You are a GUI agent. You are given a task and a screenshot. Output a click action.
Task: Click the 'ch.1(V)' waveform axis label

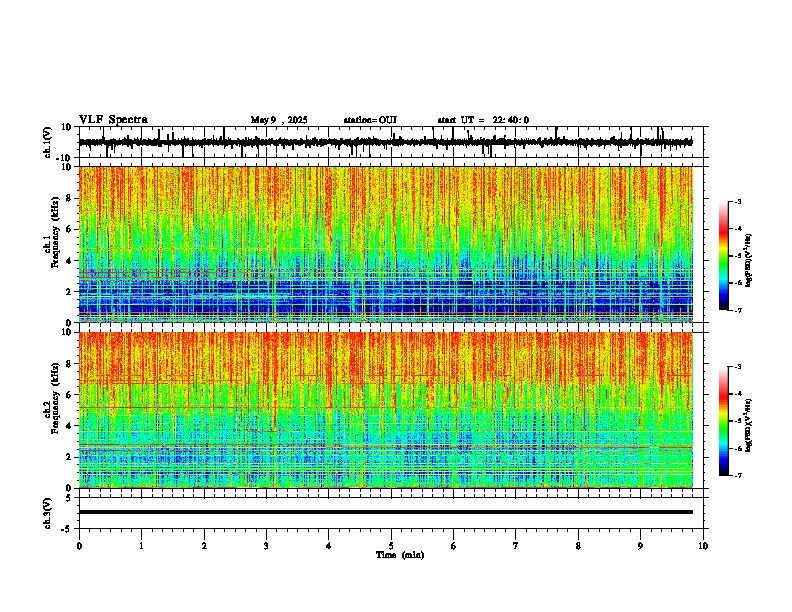(x=48, y=142)
